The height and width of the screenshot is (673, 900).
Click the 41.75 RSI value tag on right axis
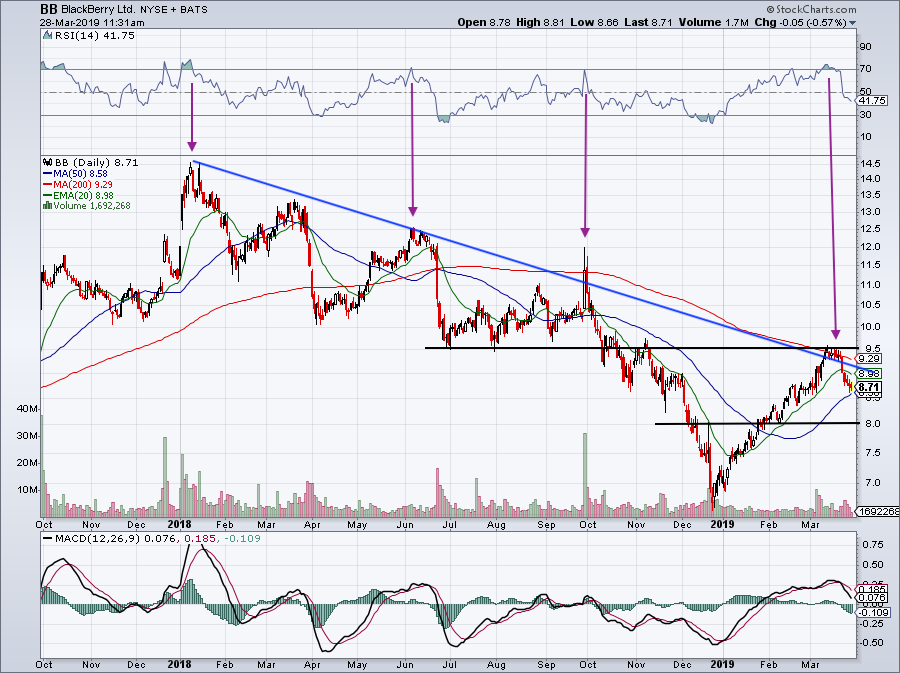871,100
